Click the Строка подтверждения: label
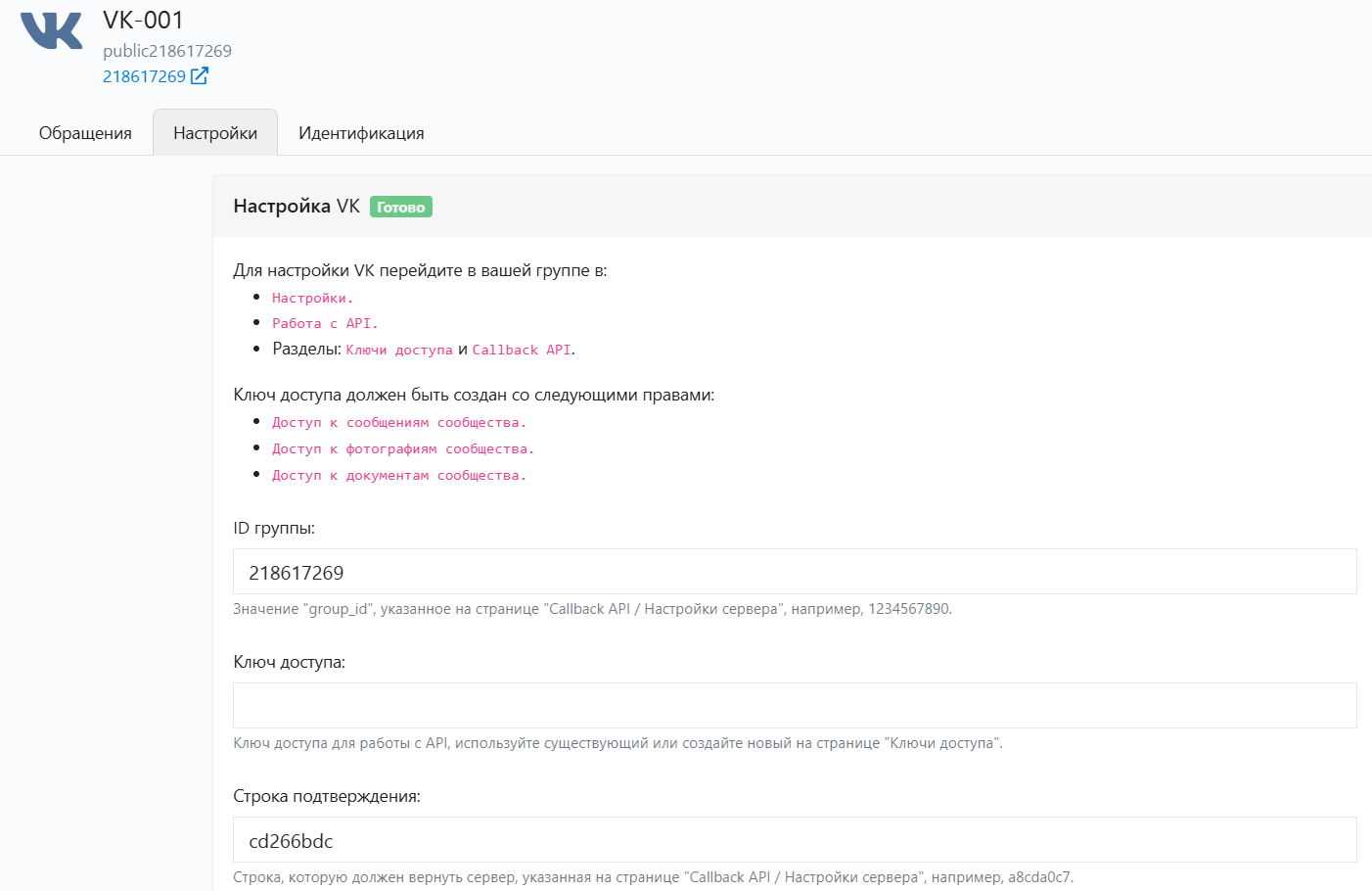1372x891 pixels. [327, 796]
